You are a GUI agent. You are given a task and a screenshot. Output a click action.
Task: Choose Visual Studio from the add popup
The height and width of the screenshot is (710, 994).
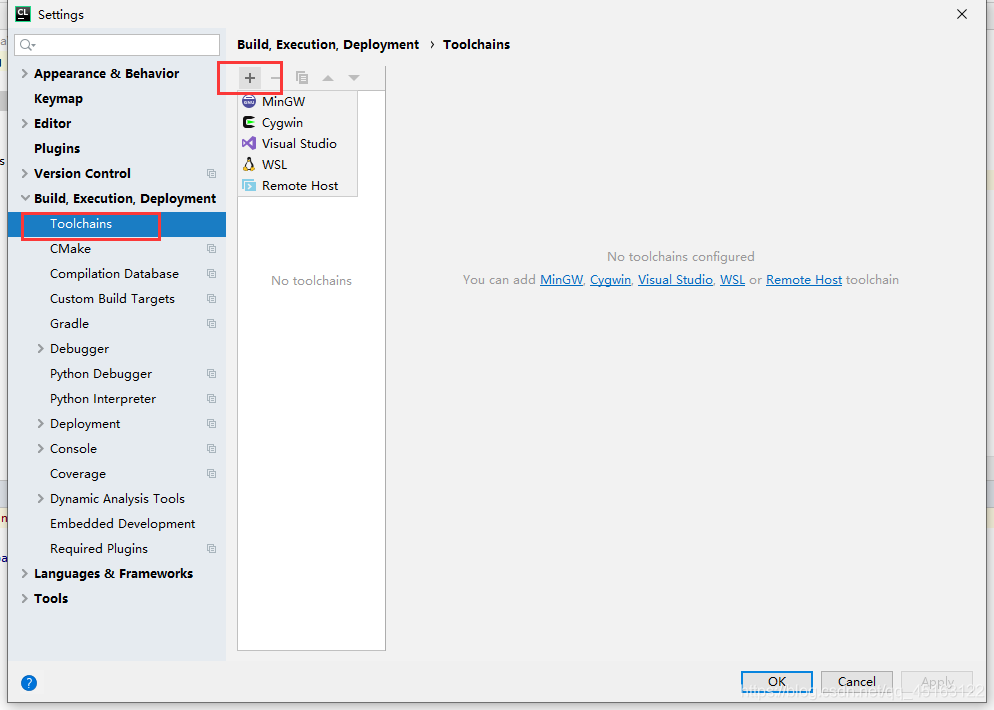tap(297, 143)
